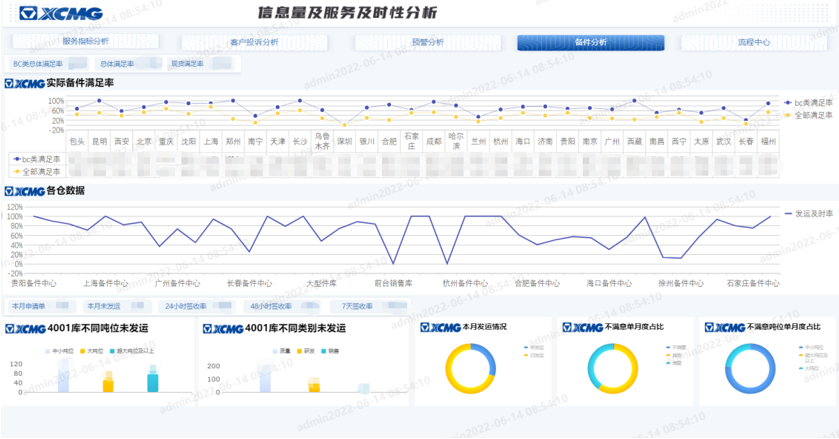This screenshot has width=839, height=439.
Task: Click the 本月申请单 indicator card
Action: (x=41, y=306)
